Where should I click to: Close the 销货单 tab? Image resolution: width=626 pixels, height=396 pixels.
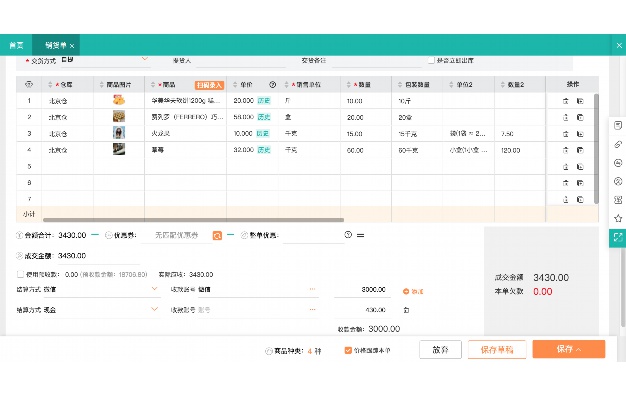click(72, 46)
